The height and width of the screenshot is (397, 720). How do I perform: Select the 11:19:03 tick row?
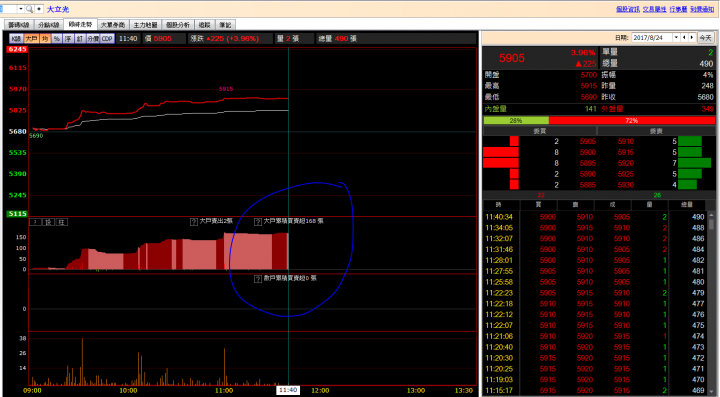pos(595,380)
